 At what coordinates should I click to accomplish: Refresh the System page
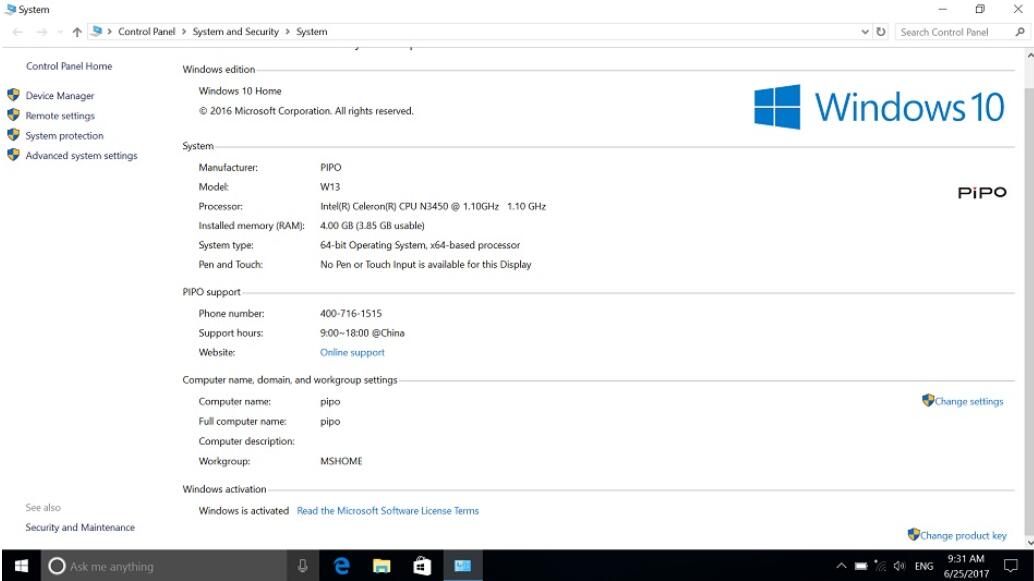(x=880, y=32)
